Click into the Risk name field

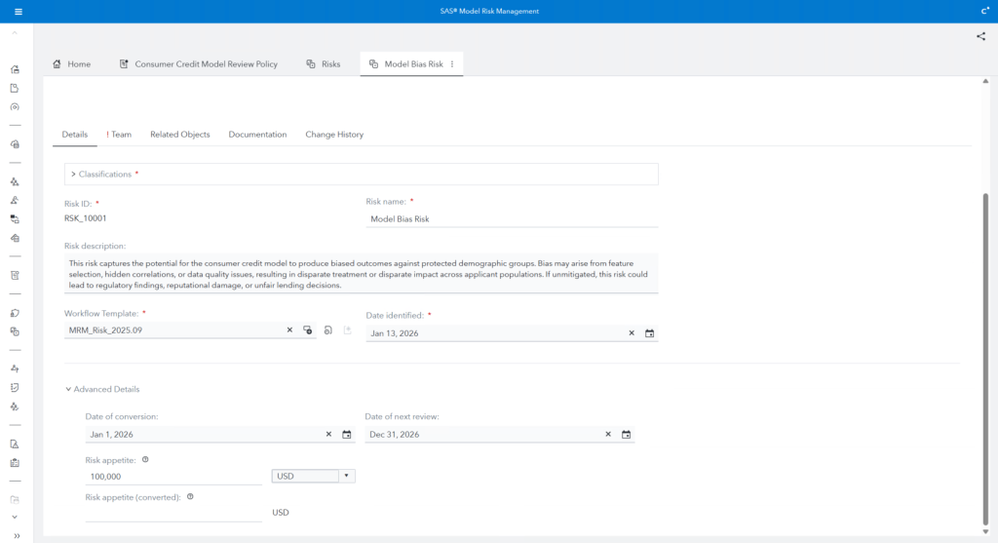point(512,219)
